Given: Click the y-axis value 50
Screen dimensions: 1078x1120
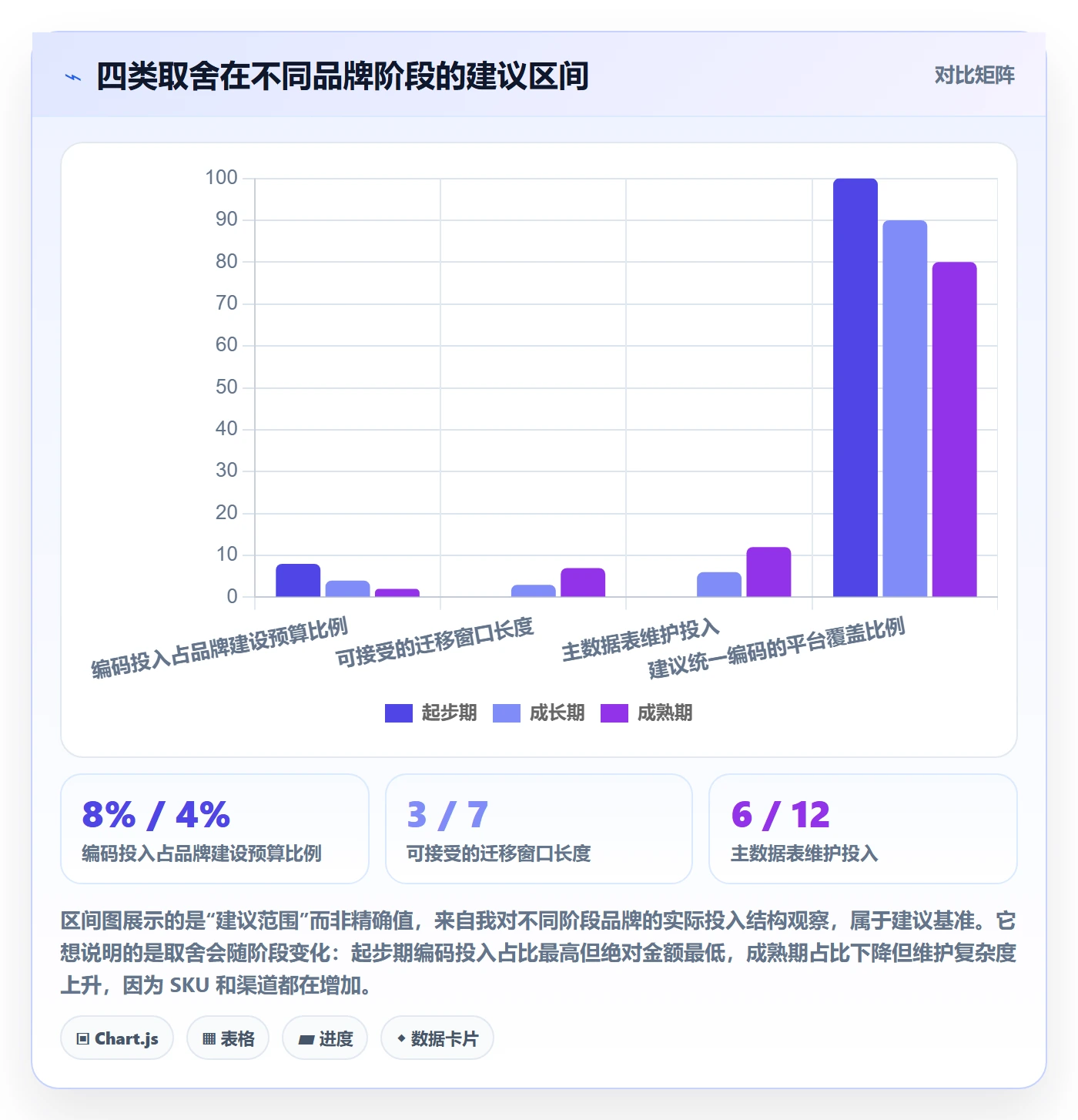Looking at the screenshot, I should point(226,387).
